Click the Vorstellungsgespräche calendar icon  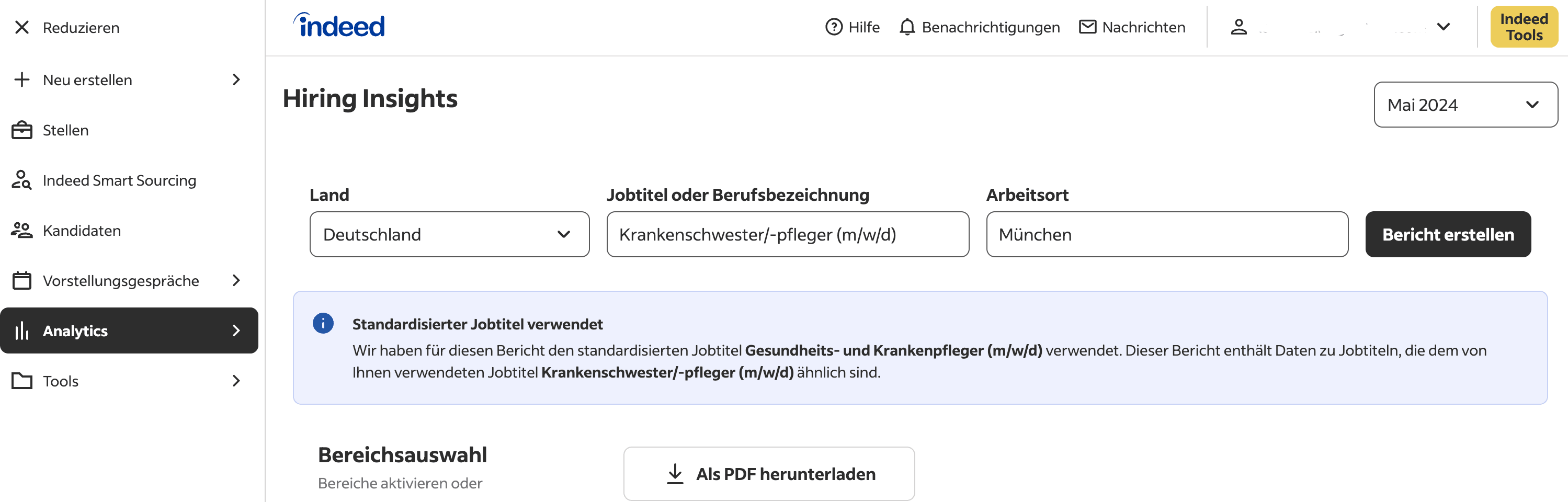click(22, 280)
